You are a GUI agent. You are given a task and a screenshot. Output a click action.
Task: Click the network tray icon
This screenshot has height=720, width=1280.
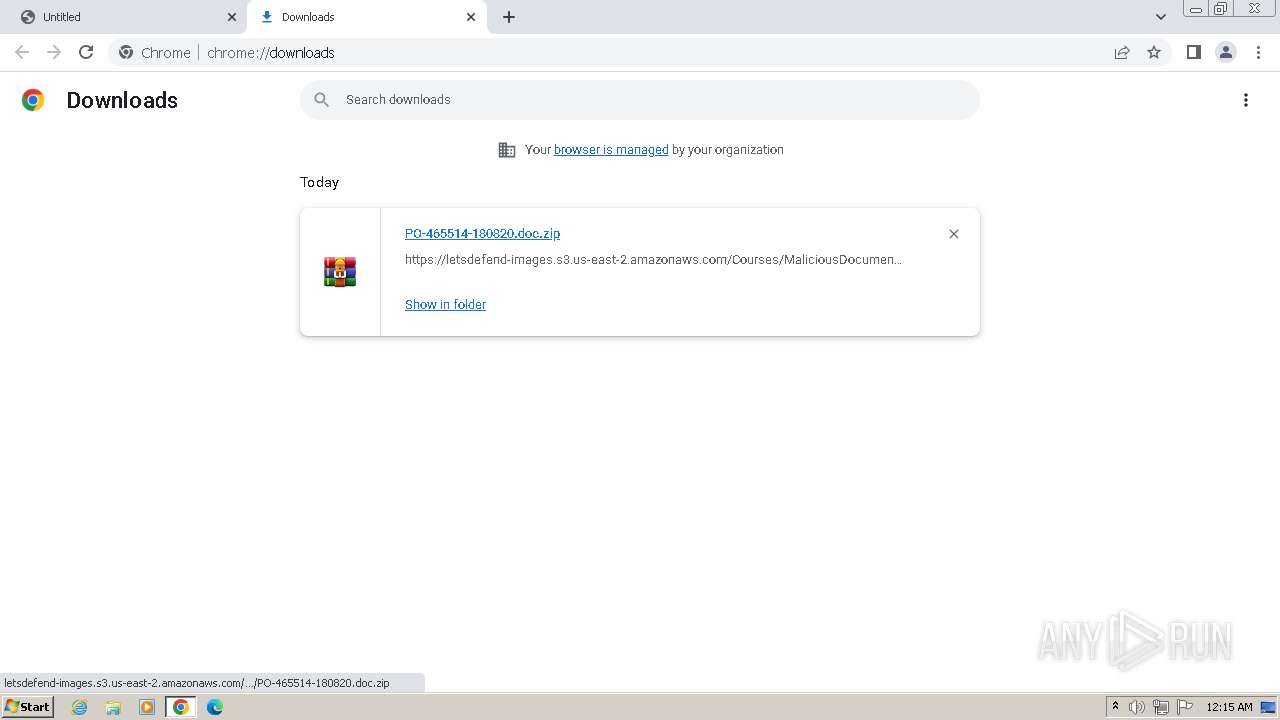pyautogui.click(x=1161, y=707)
